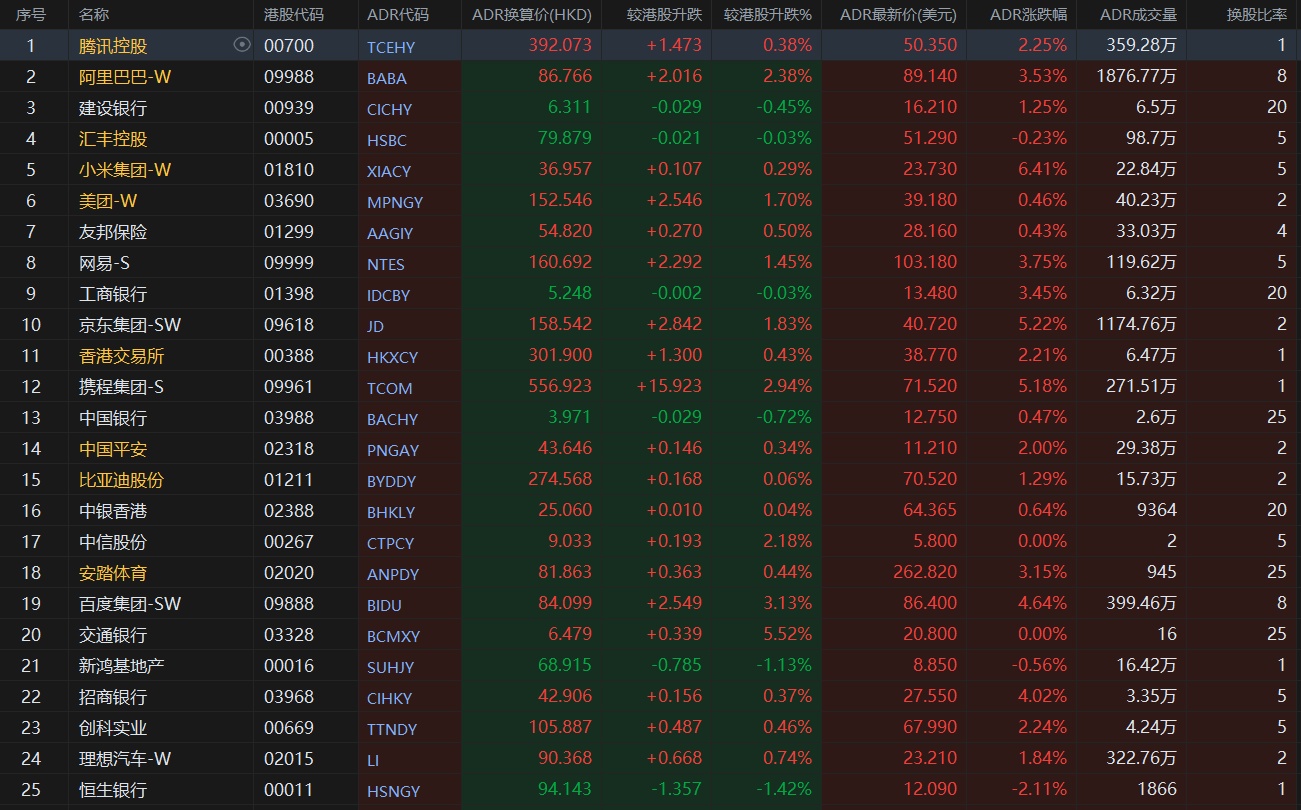The height and width of the screenshot is (810, 1301).
Task: Select the 腾讯控股 stock name
Action: click(x=113, y=46)
